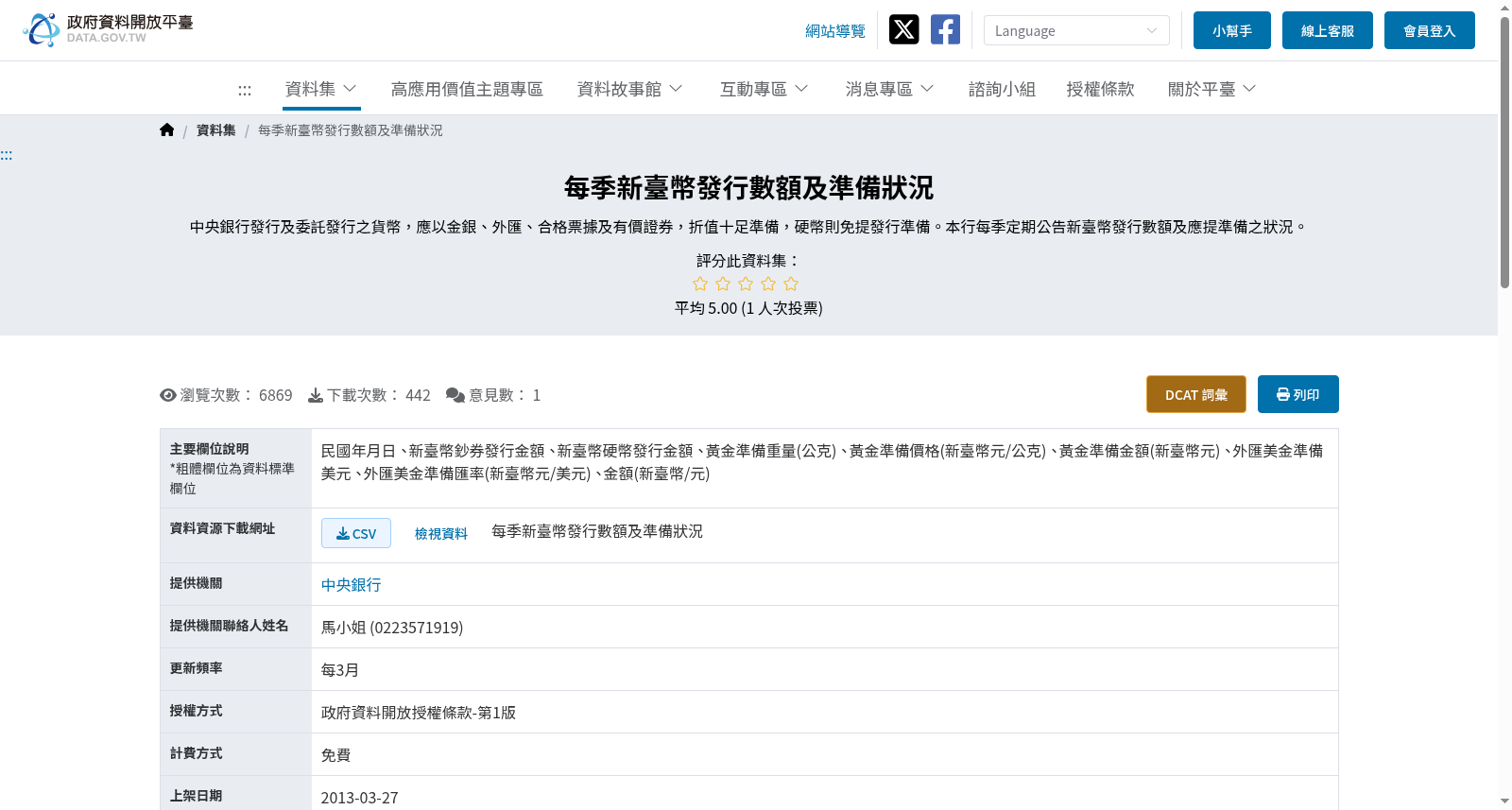This screenshot has height=810, width=1512.
Task: Open the 檢視資料 preview link
Action: pos(441,533)
